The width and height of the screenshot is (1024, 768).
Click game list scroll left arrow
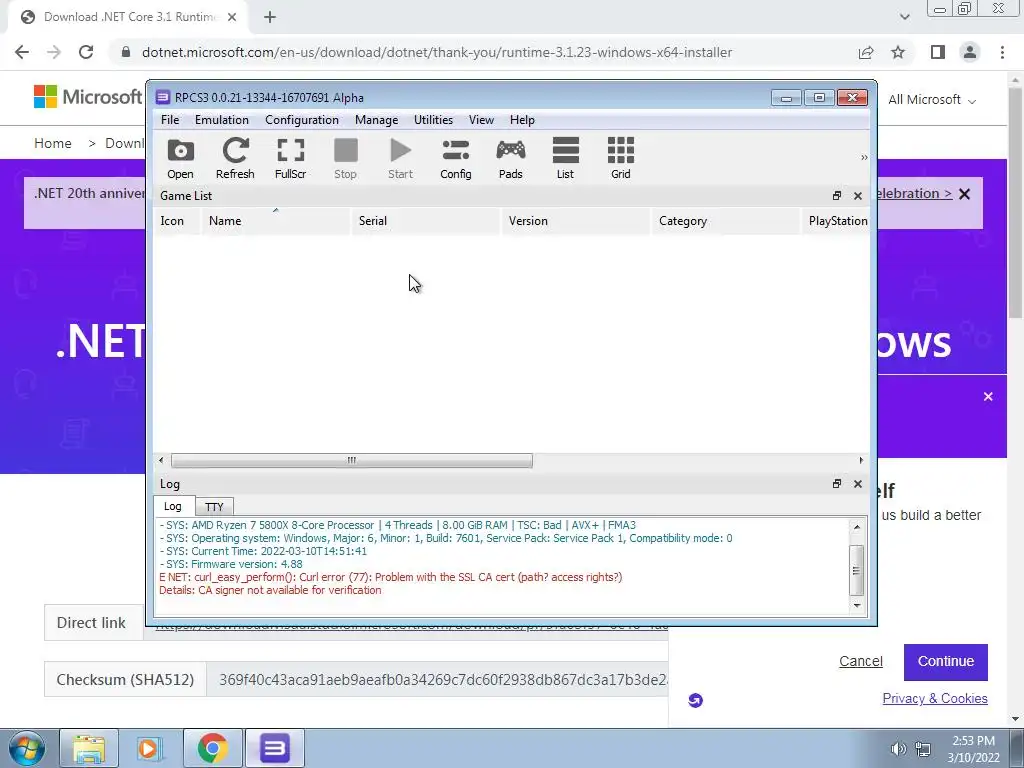tap(161, 460)
